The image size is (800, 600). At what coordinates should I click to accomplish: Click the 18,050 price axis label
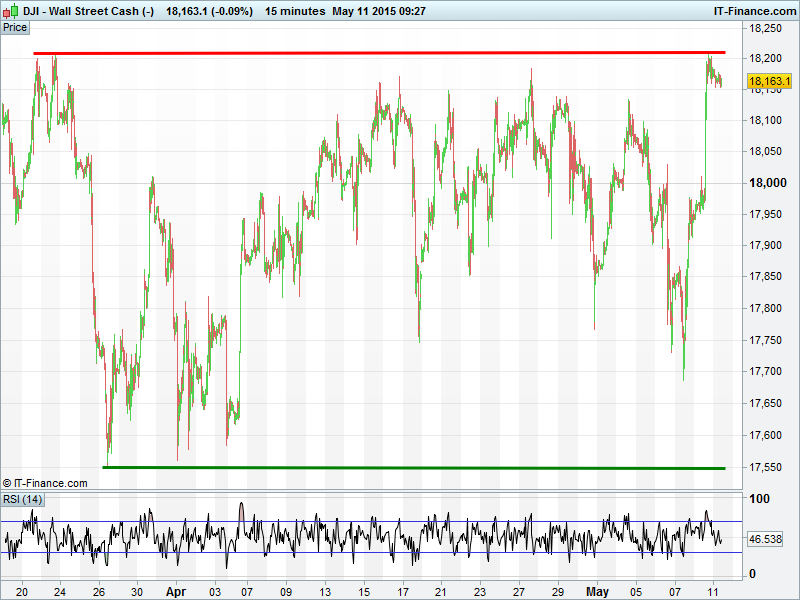coord(765,151)
